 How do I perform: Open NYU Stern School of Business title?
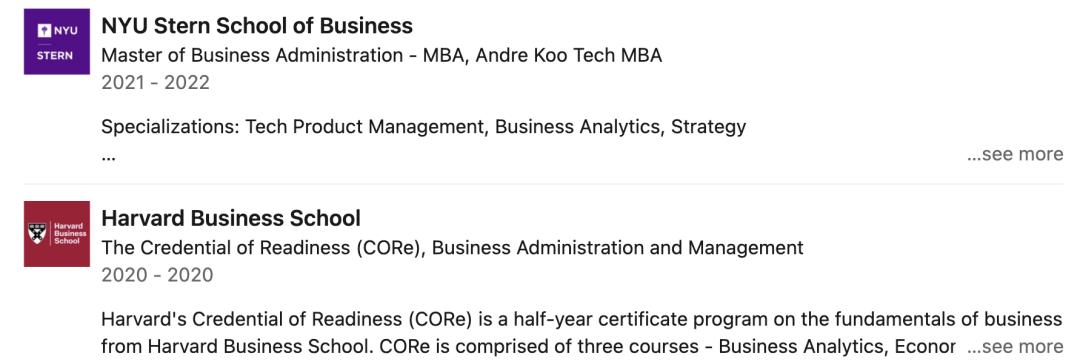click(257, 26)
